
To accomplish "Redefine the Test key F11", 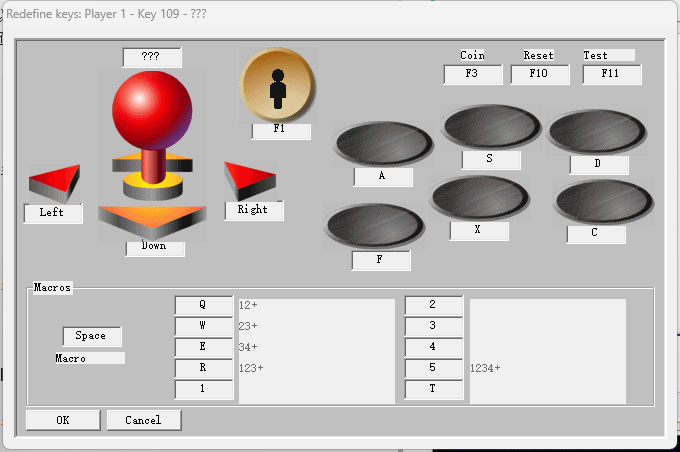I will click(611, 74).
